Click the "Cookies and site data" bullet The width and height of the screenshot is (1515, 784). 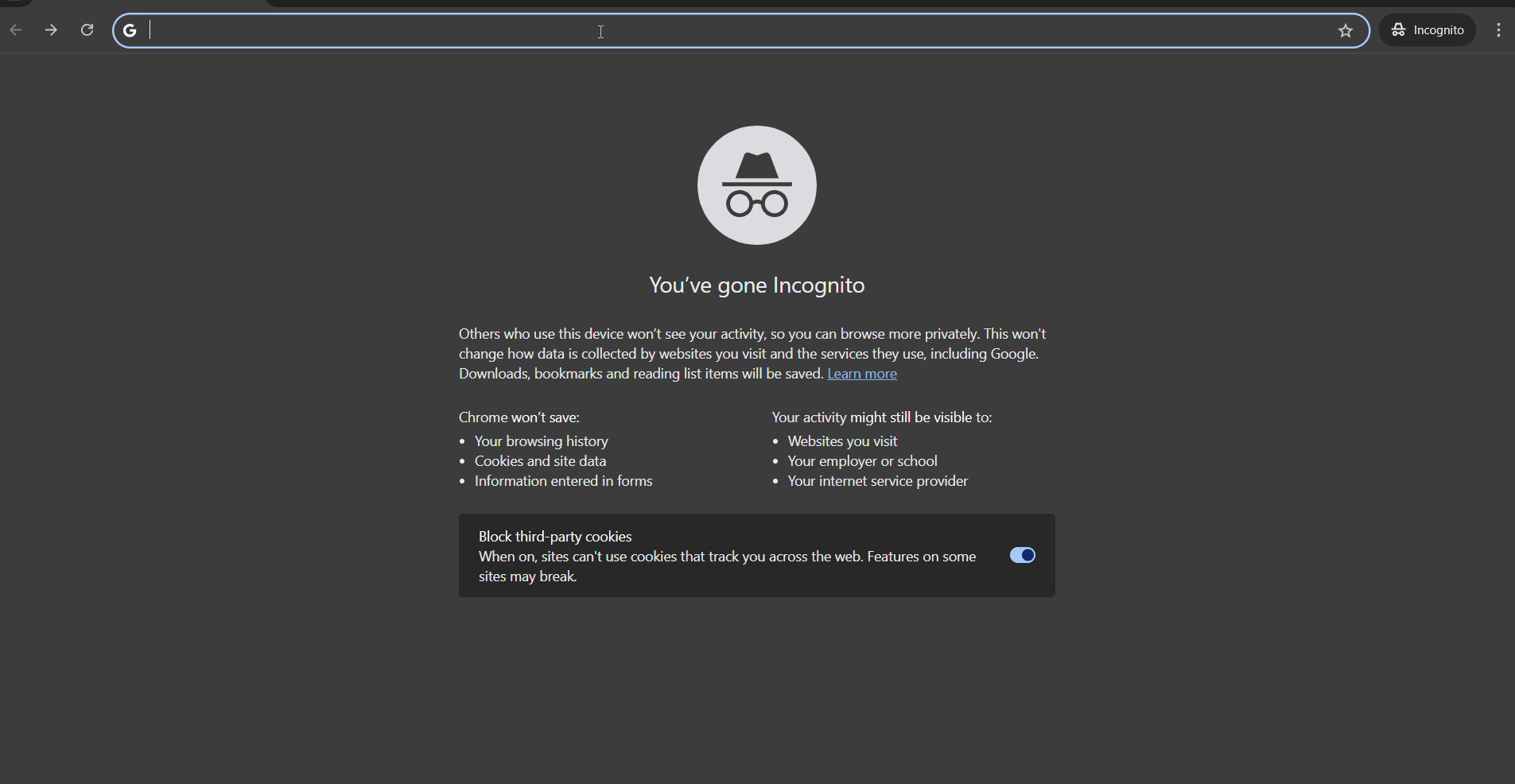(541, 461)
